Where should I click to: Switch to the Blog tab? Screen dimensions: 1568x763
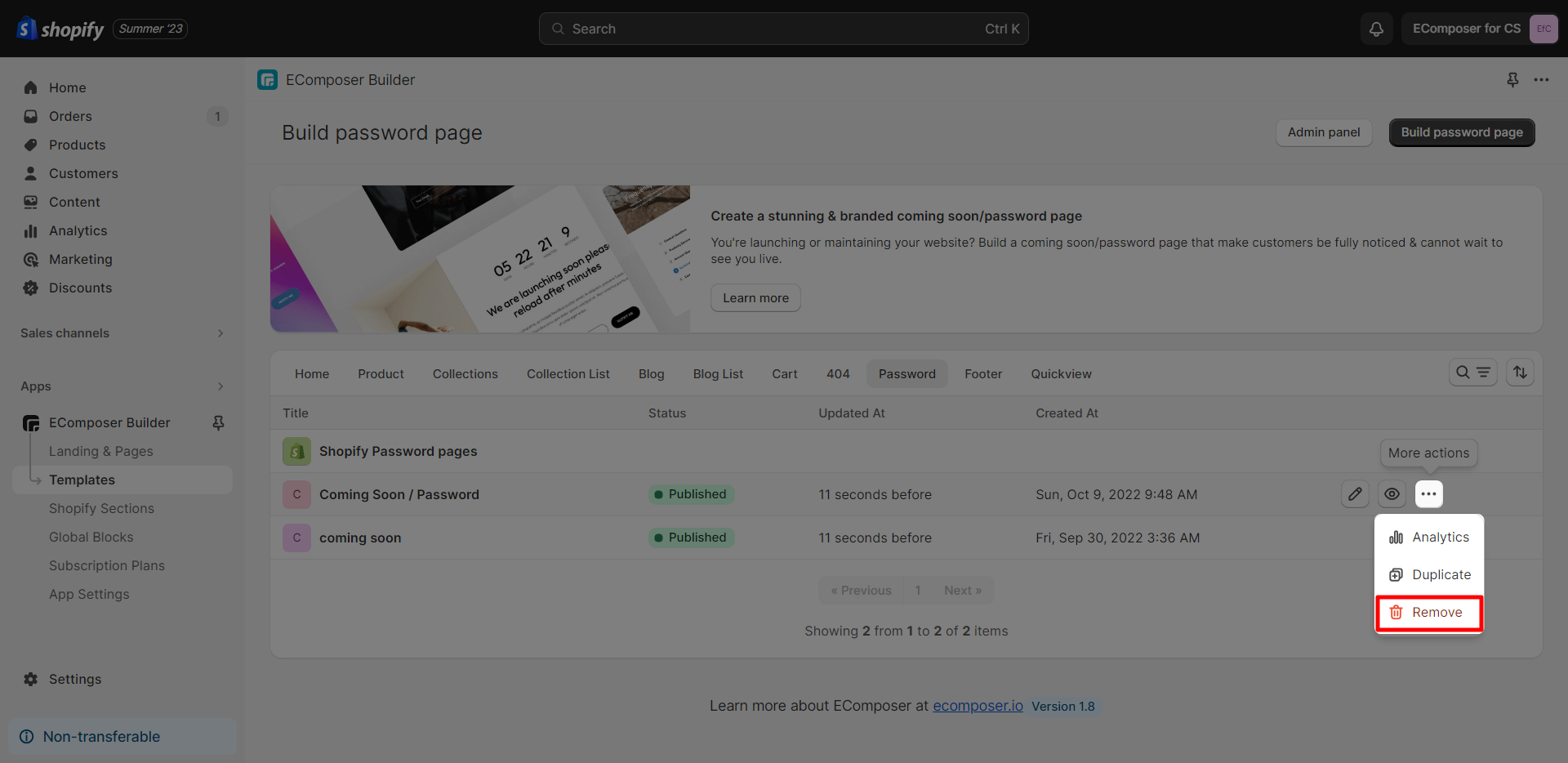pyautogui.click(x=652, y=374)
